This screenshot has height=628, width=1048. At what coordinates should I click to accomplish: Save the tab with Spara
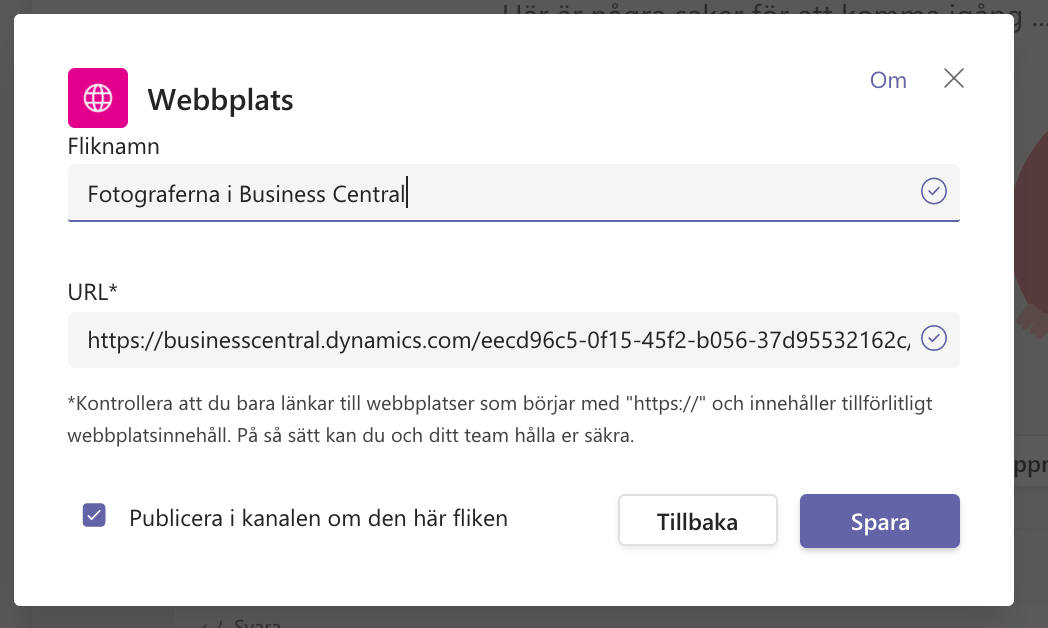coord(880,521)
